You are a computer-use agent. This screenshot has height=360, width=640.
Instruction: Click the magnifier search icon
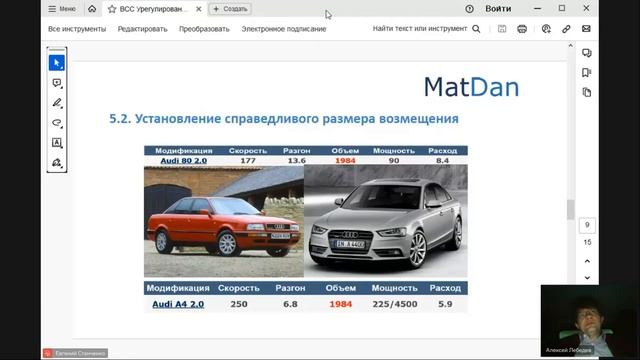click(x=476, y=29)
